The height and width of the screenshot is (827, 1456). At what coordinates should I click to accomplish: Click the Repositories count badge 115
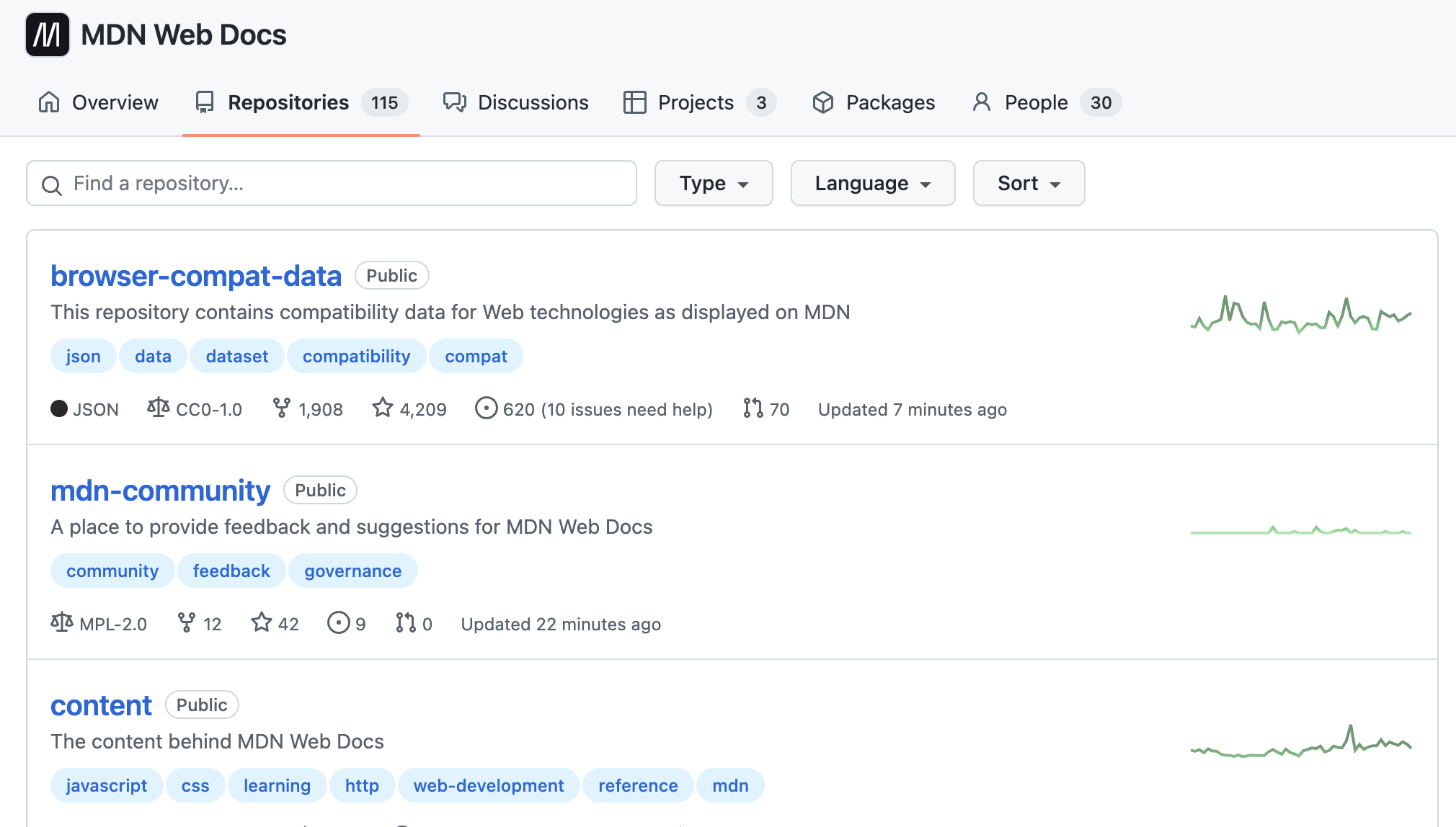coord(385,102)
